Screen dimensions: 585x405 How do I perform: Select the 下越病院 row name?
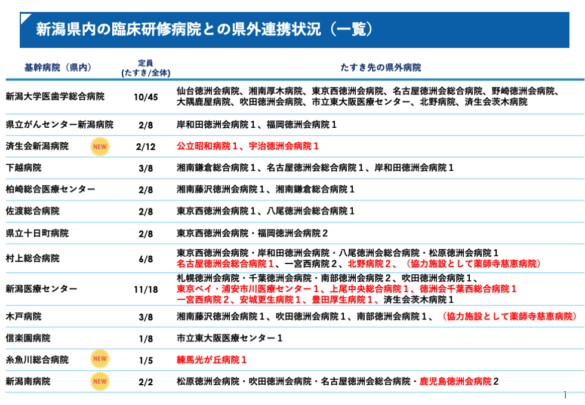(x=23, y=168)
